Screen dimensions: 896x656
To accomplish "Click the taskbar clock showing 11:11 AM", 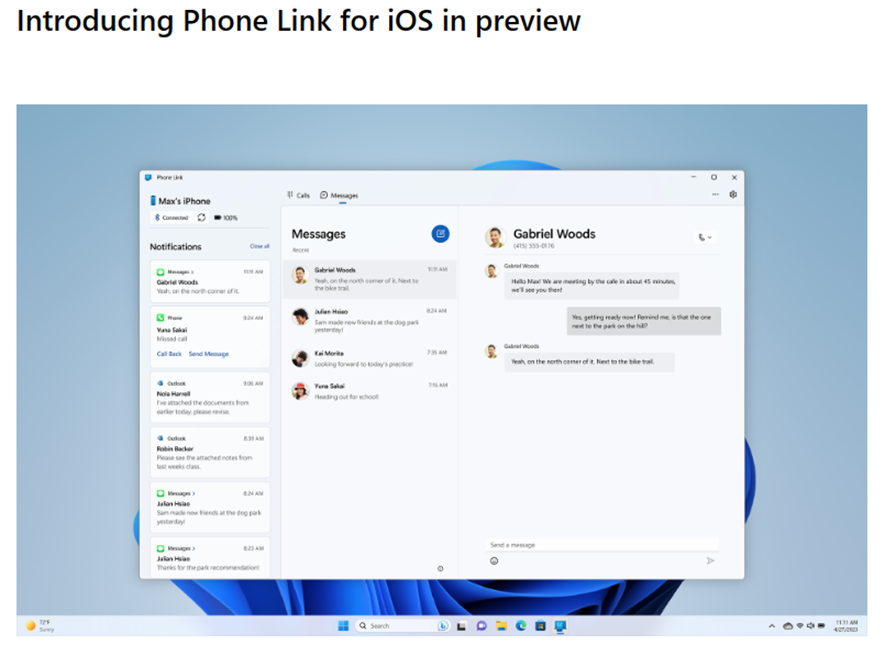I will (846, 626).
